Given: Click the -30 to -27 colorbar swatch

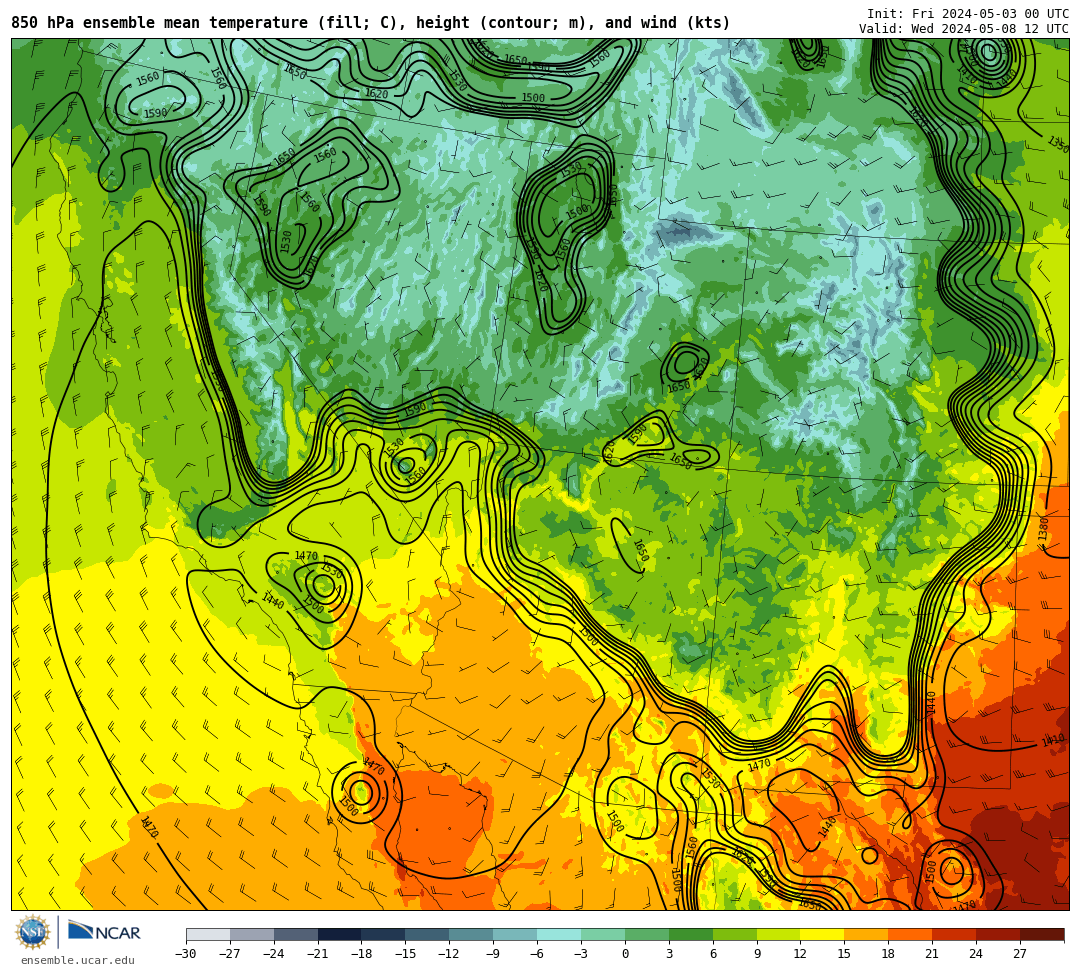Looking at the screenshot, I should click(208, 934).
